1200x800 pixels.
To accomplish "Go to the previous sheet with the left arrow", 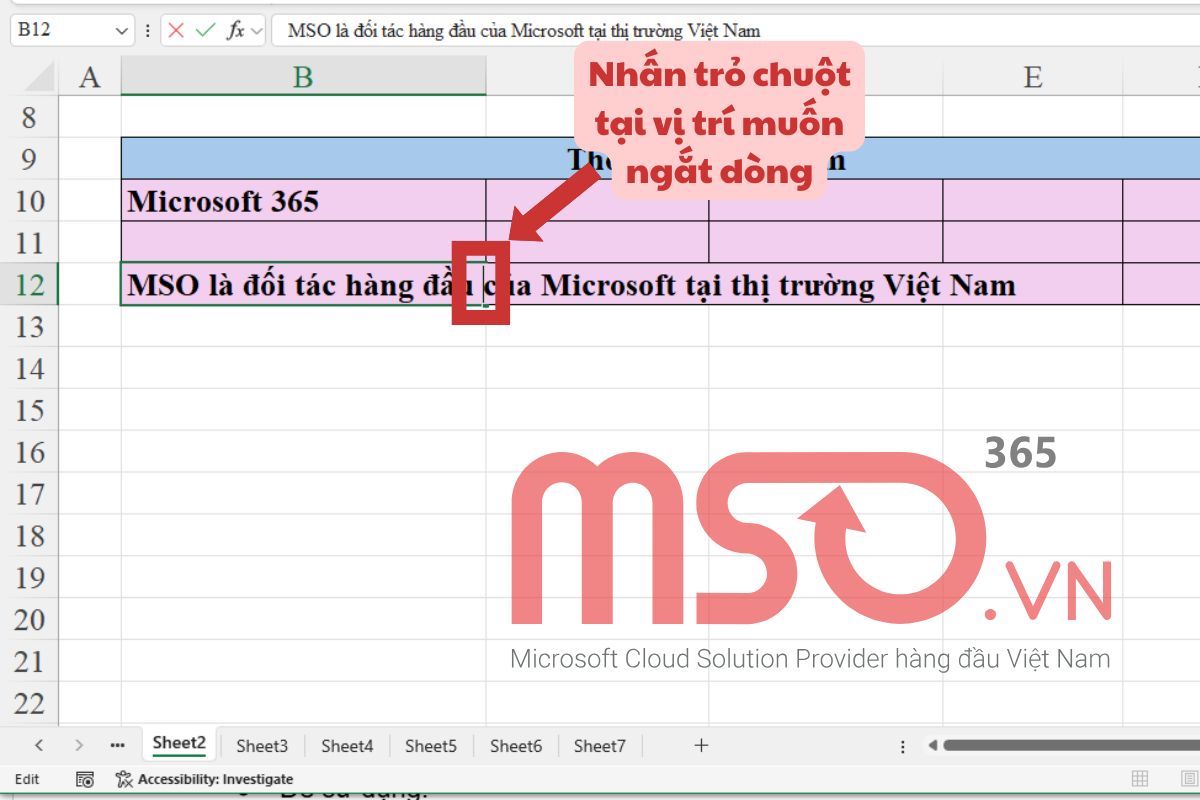I will [x=39, y=745].
